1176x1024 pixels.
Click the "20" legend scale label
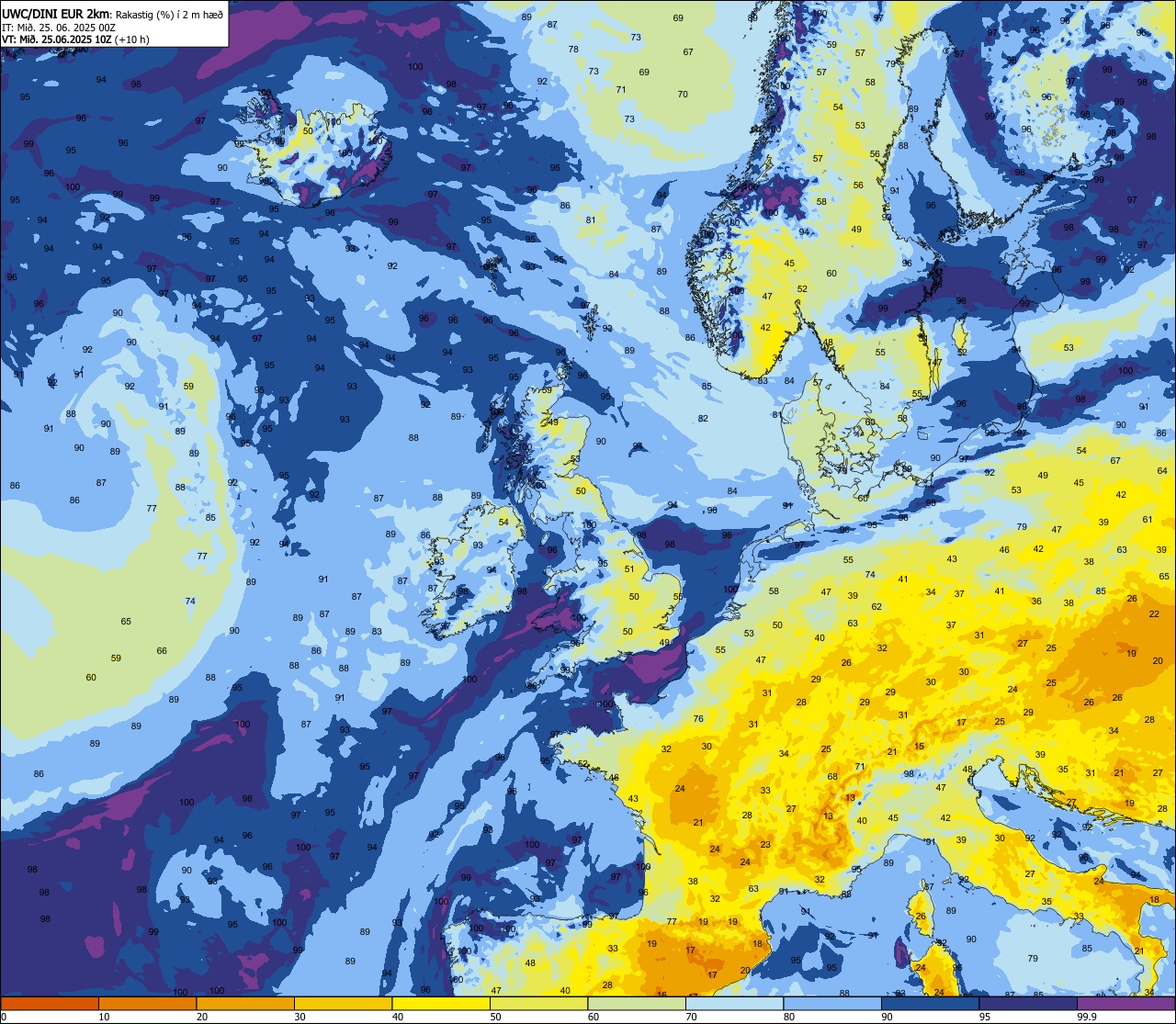(202, 1017)
